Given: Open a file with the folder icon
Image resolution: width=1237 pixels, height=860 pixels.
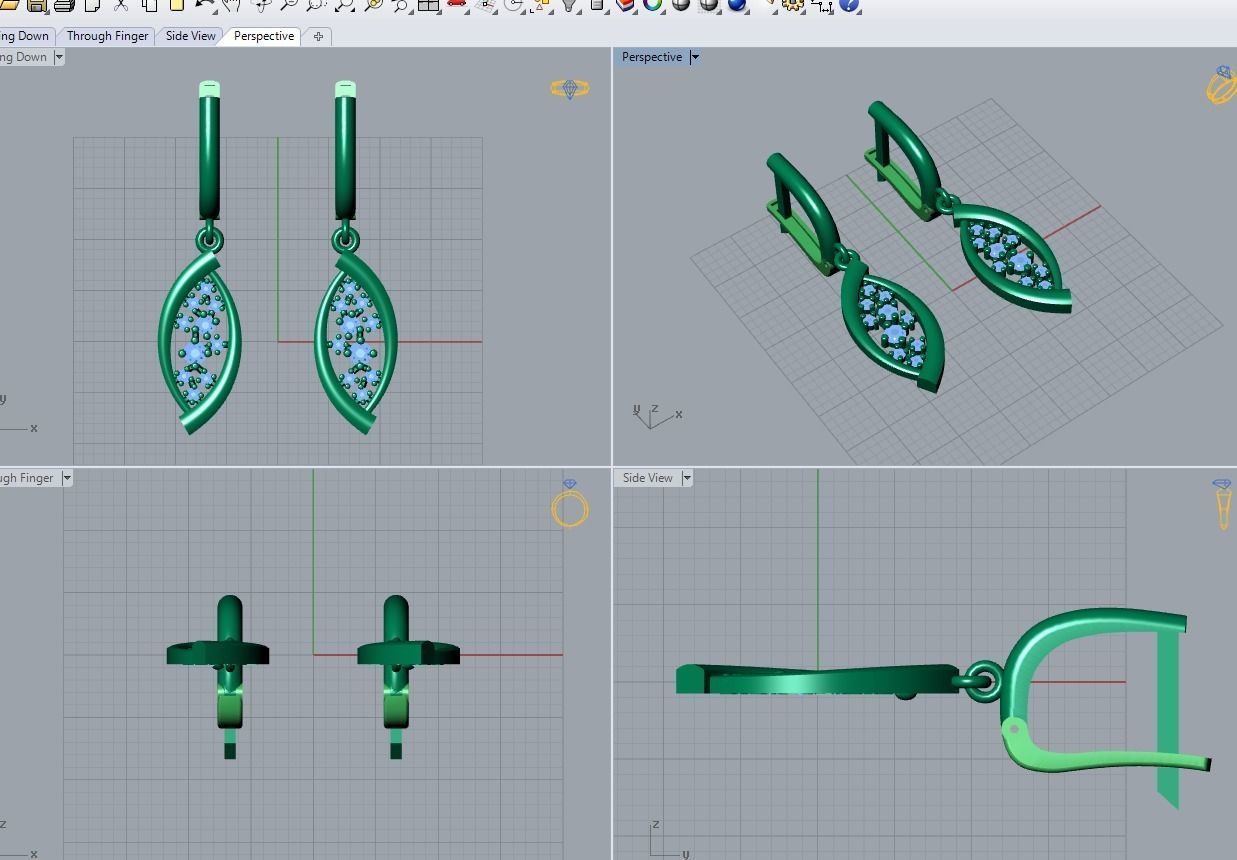Looking at the screenshot, I should click(x=9, y=5).
